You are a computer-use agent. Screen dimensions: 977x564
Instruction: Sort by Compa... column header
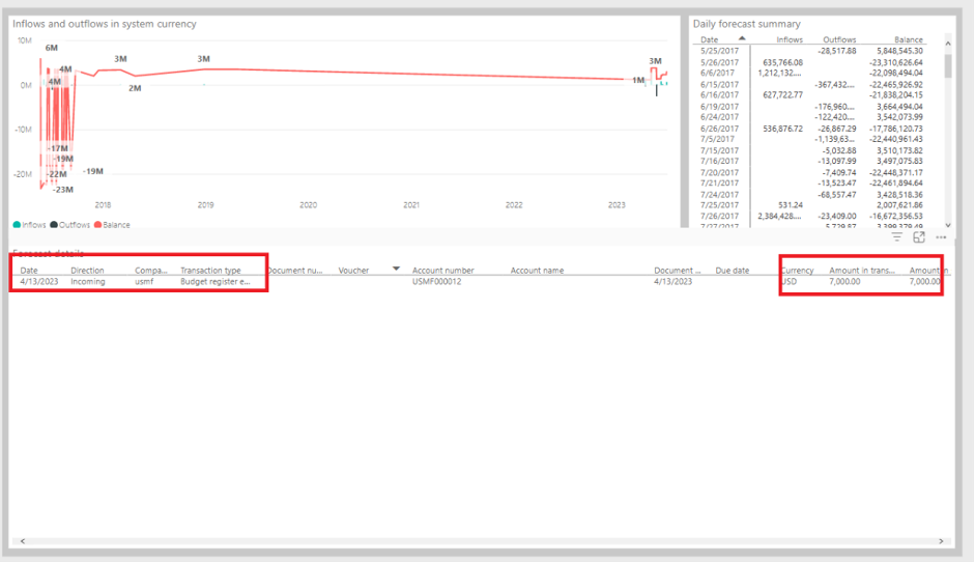coord(151,270)
